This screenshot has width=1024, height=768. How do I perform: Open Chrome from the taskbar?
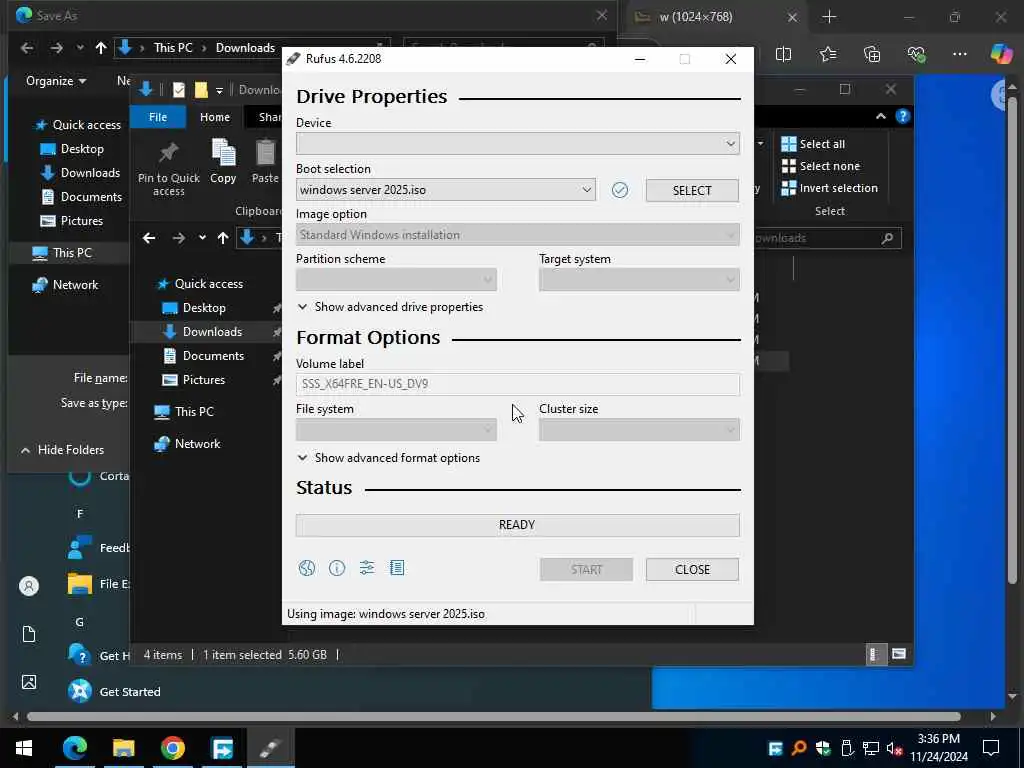[x=173, y=748]
